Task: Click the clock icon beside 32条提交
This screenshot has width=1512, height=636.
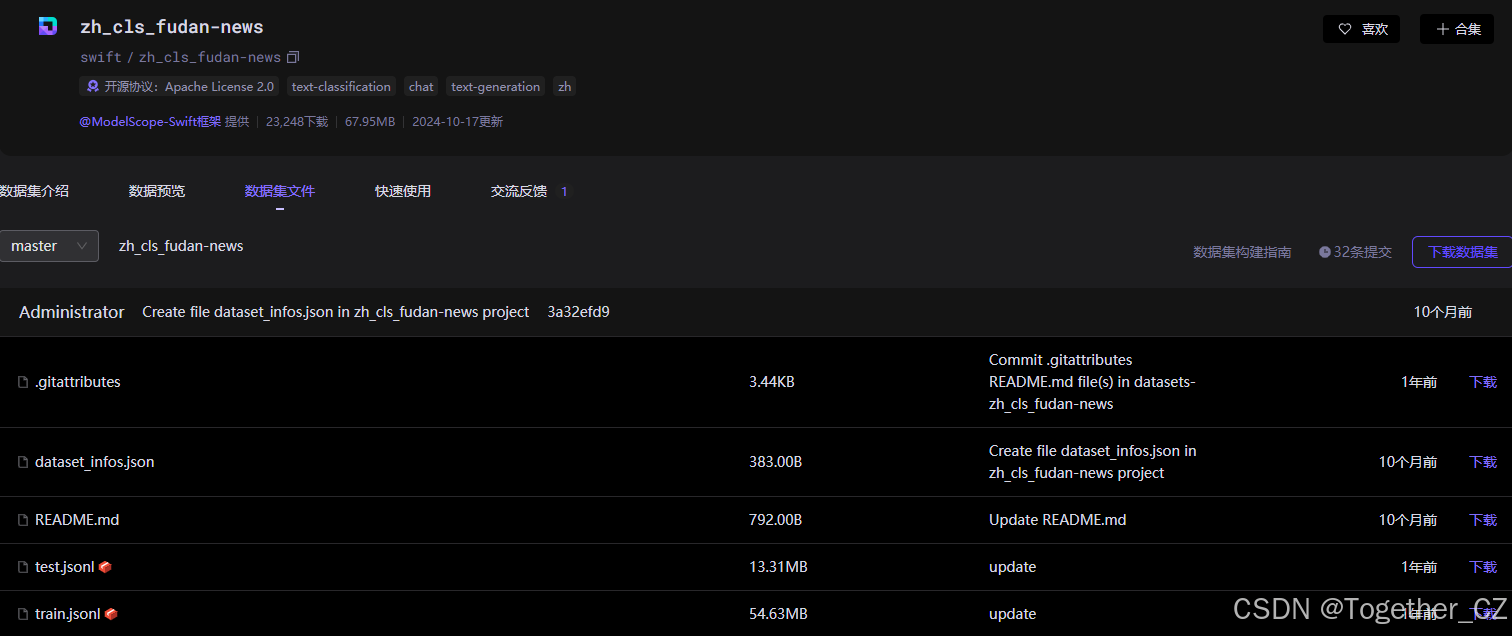Action: [1325, 252]
